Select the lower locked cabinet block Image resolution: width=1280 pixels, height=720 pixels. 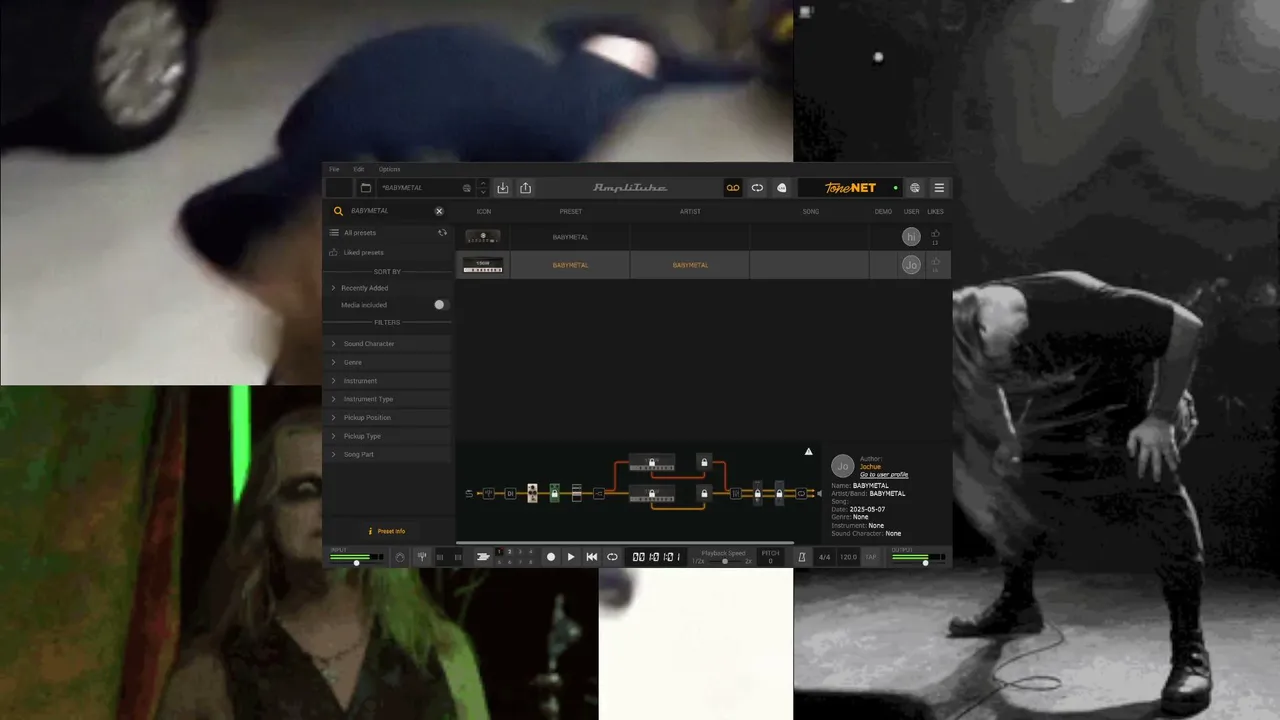click(x=704, y=493)
